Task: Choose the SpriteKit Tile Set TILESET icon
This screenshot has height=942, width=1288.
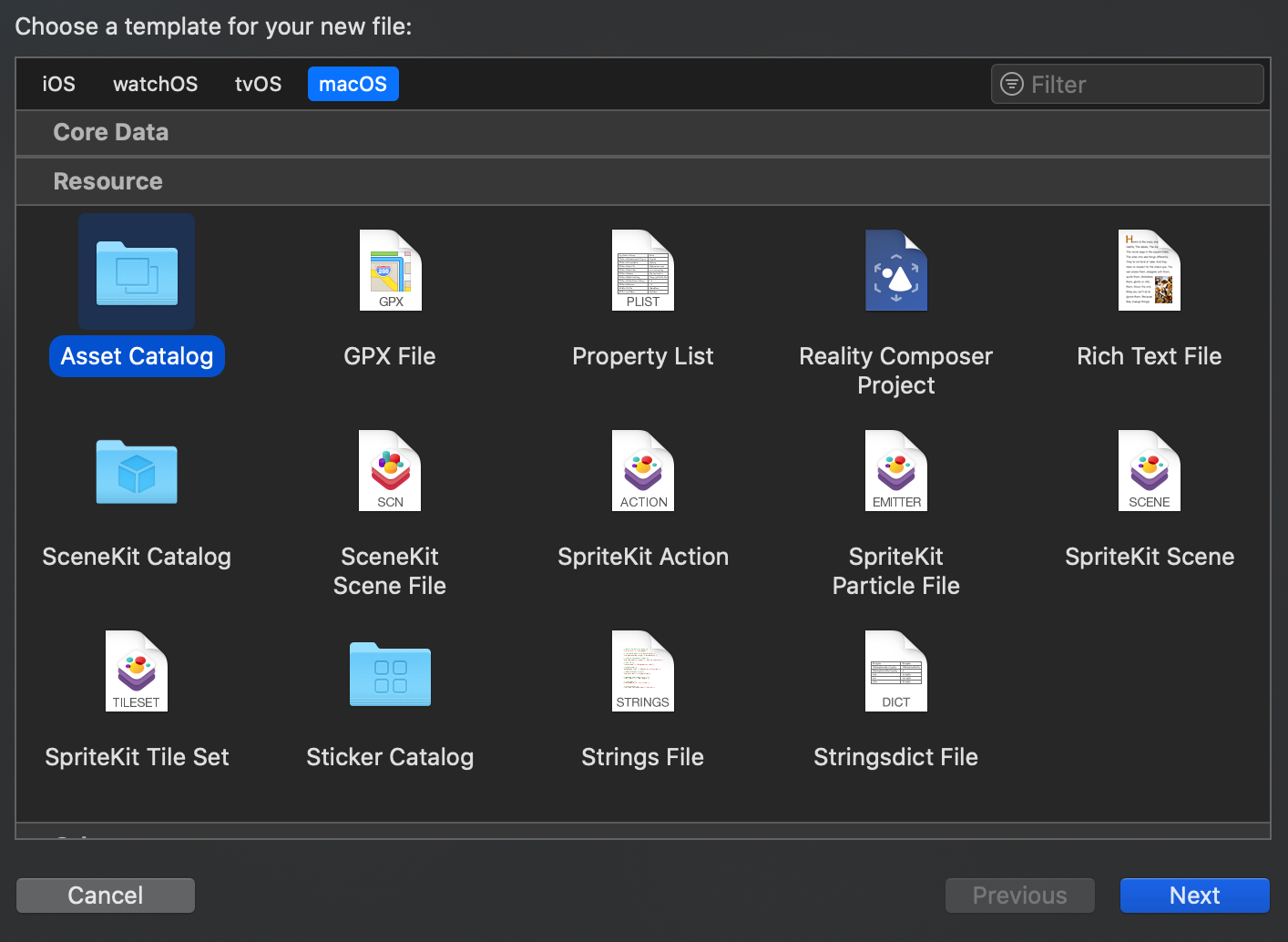Action: point(137,671)
